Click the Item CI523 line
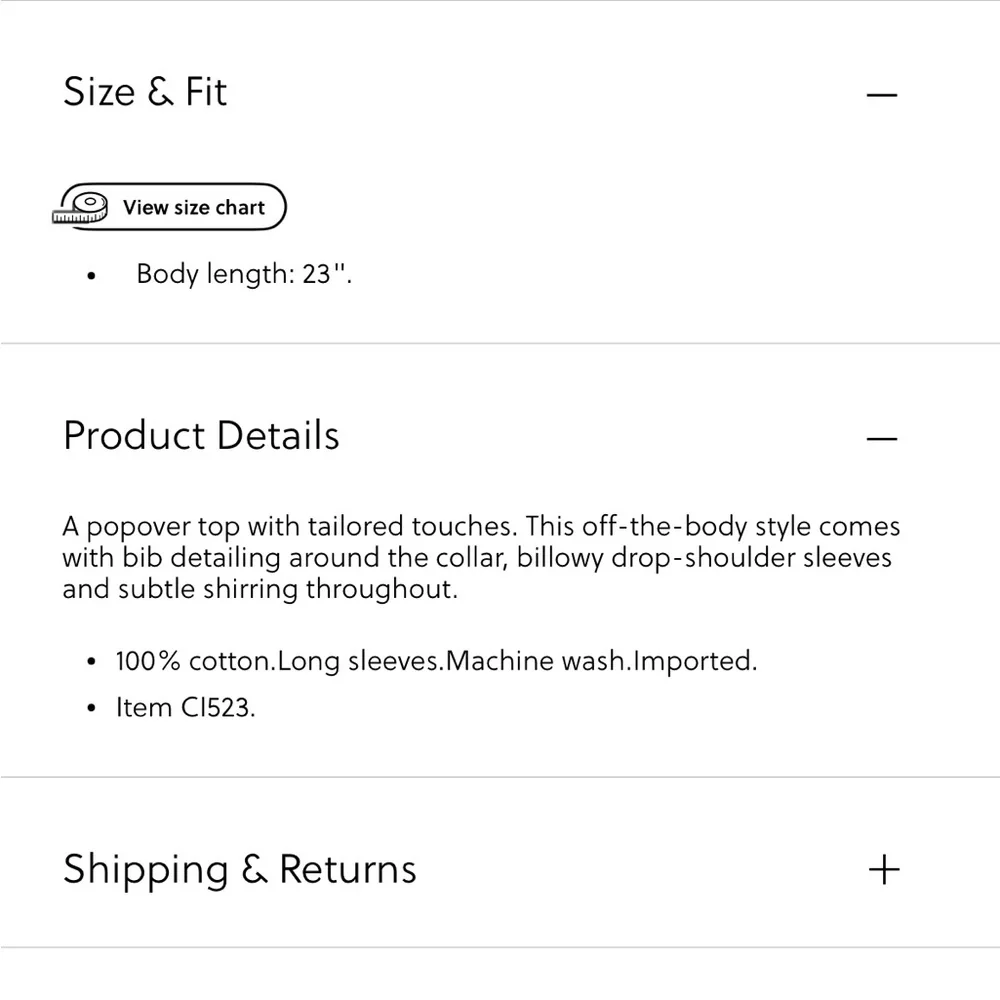Image resolution: width=1000 pixels, height=1000 pixels. click(x=186, y=707)
